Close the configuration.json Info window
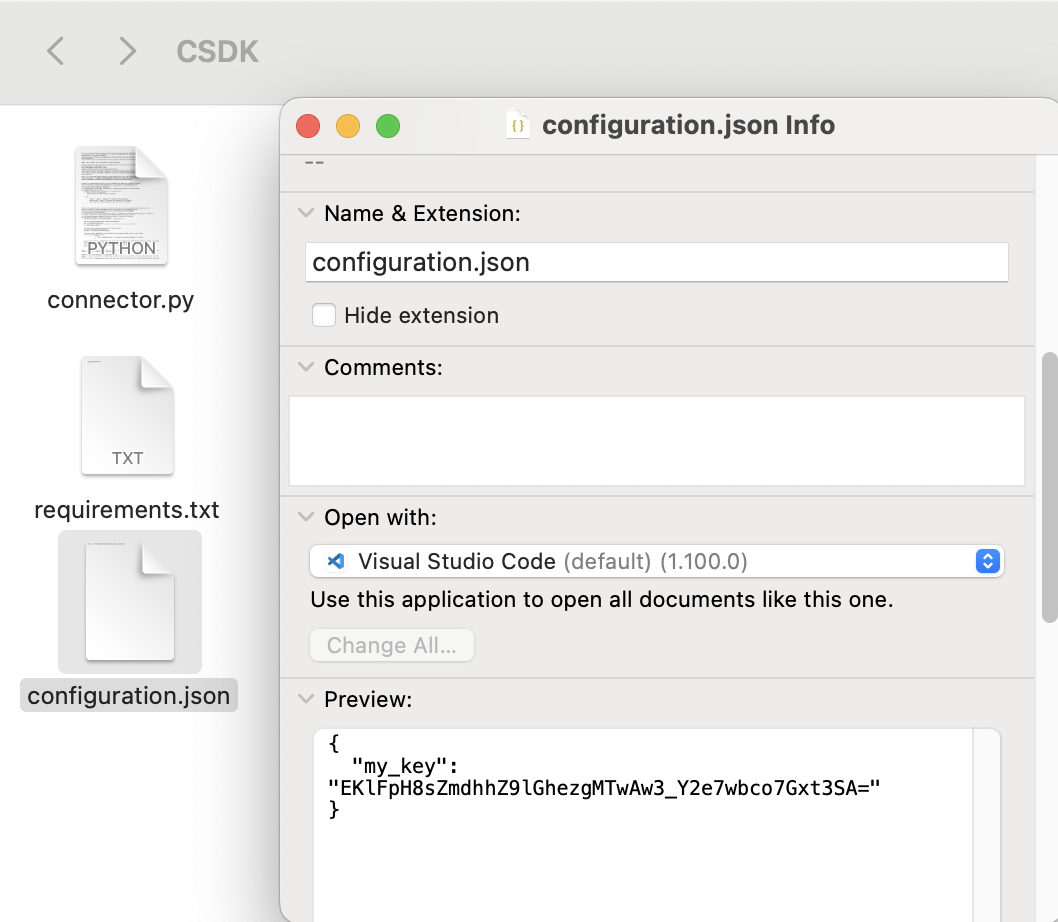This screenshot has height=922, width=1058. point(308,126)
